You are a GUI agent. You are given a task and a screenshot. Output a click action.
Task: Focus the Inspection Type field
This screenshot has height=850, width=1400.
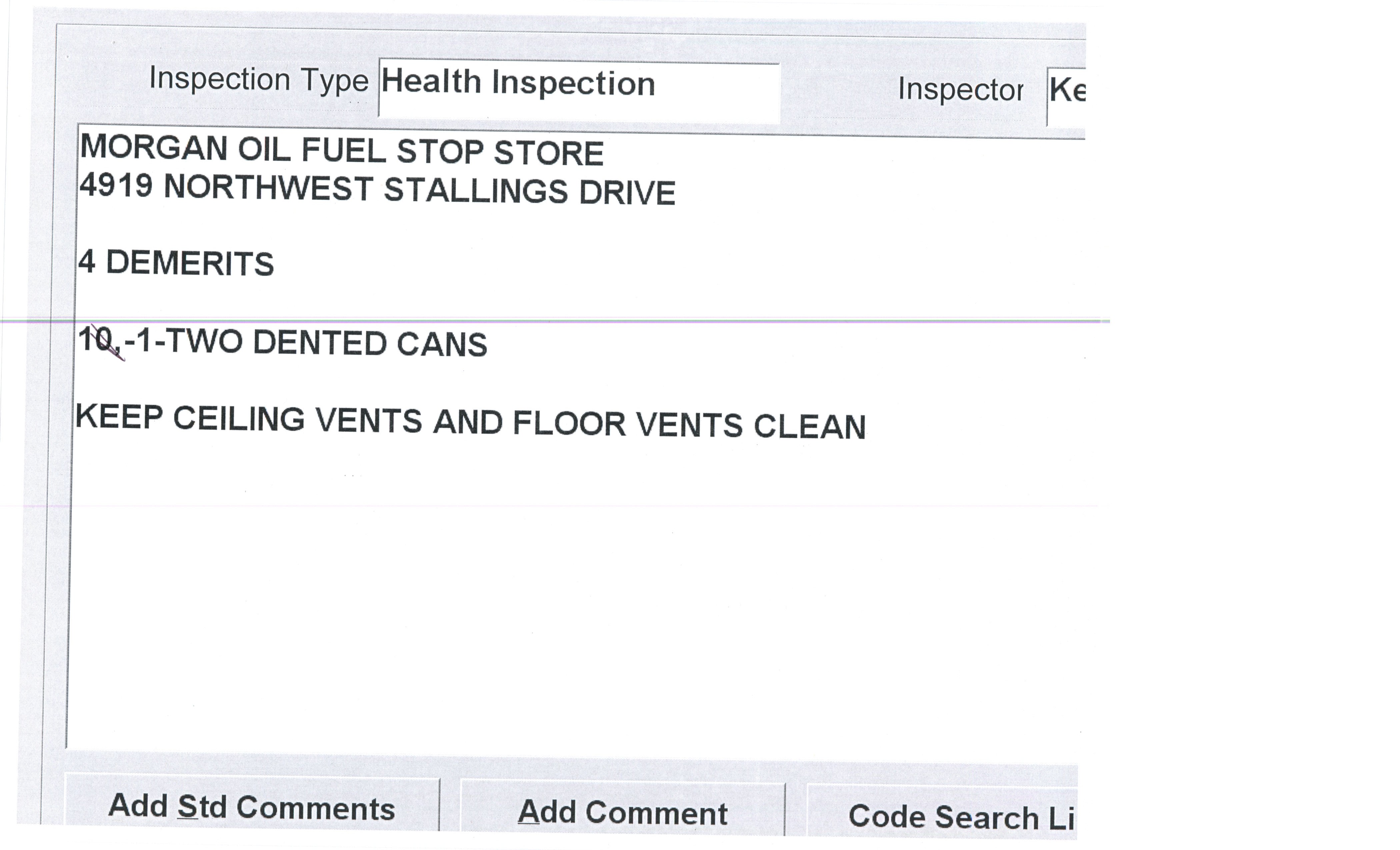[578, 90]
